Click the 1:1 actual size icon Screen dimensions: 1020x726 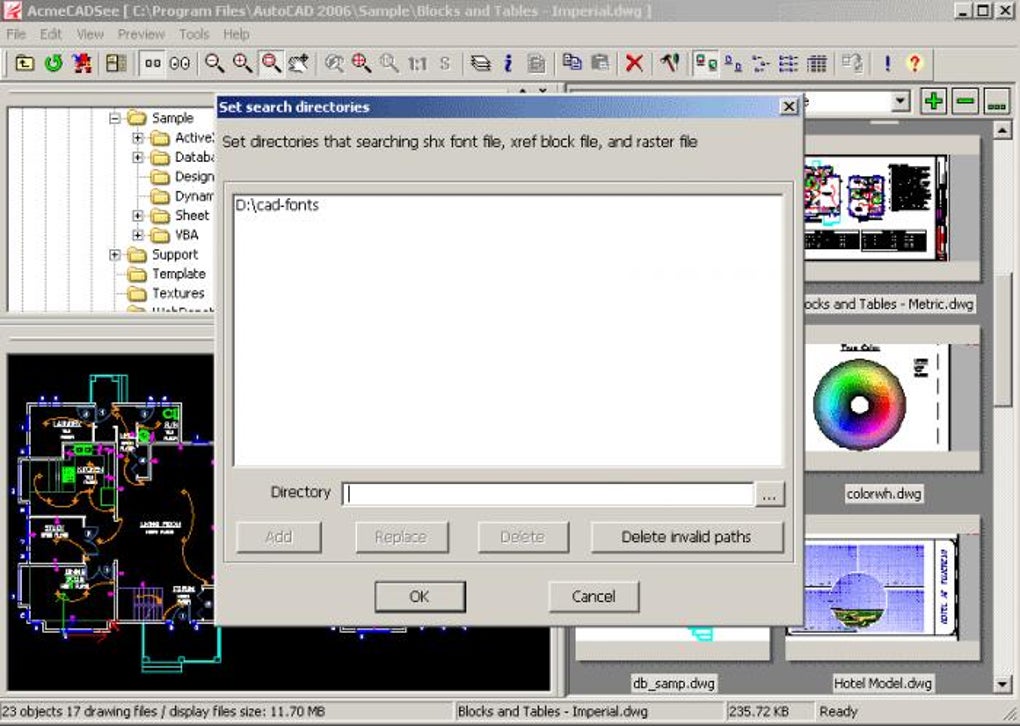tap(417, 63)
